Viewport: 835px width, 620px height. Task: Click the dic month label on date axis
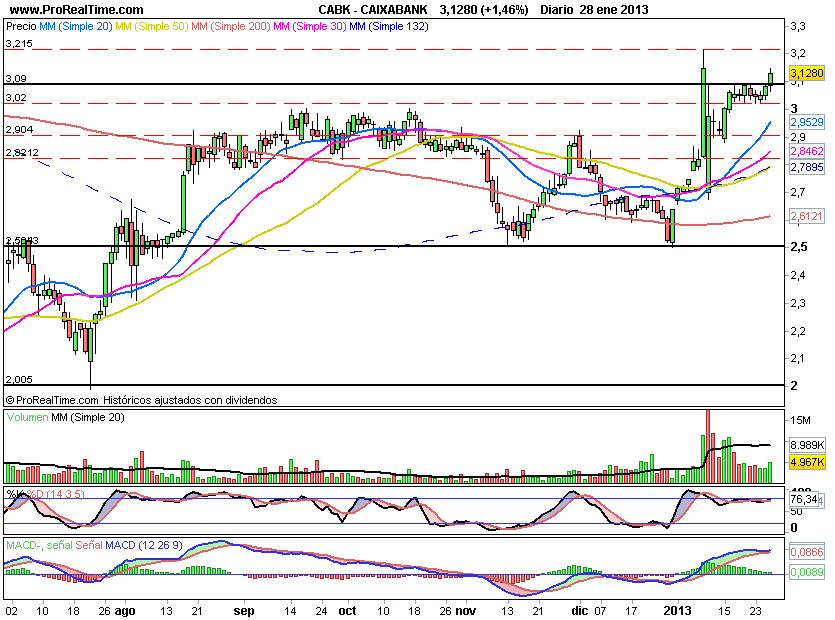point(580,610)
